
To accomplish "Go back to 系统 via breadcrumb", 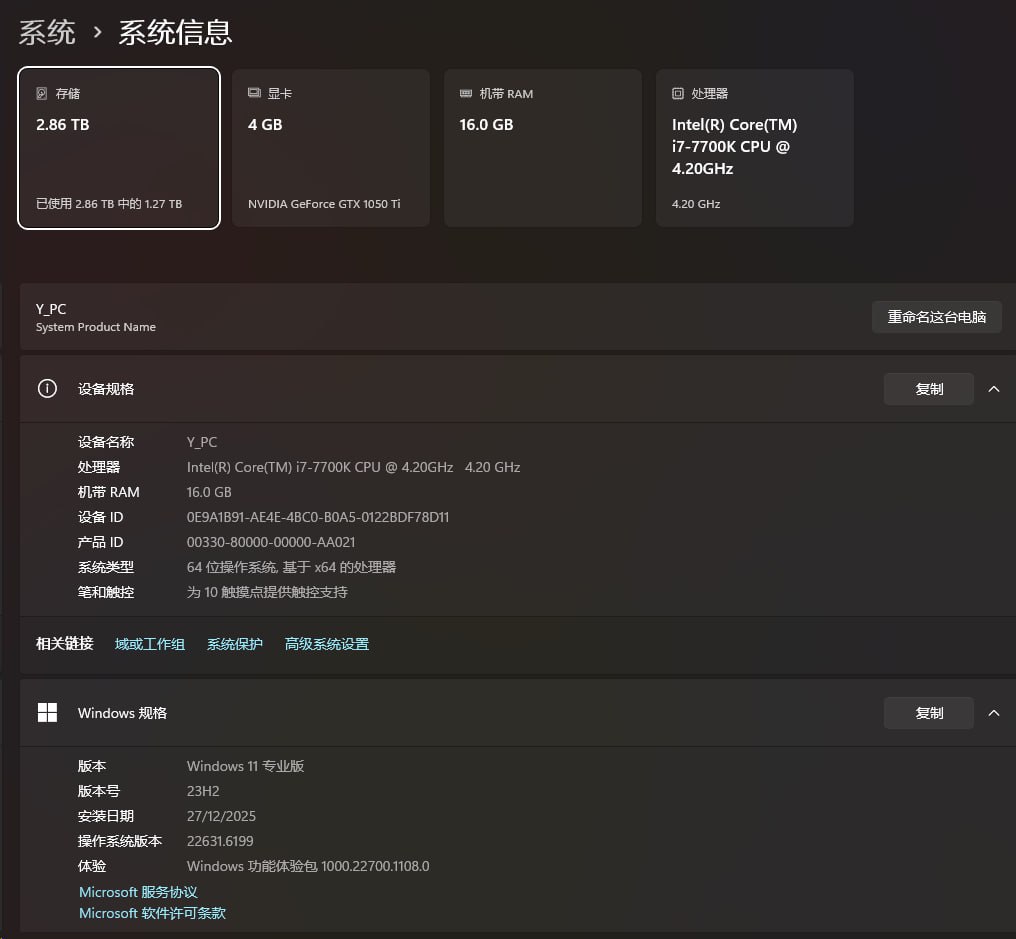I will point(47,32).
